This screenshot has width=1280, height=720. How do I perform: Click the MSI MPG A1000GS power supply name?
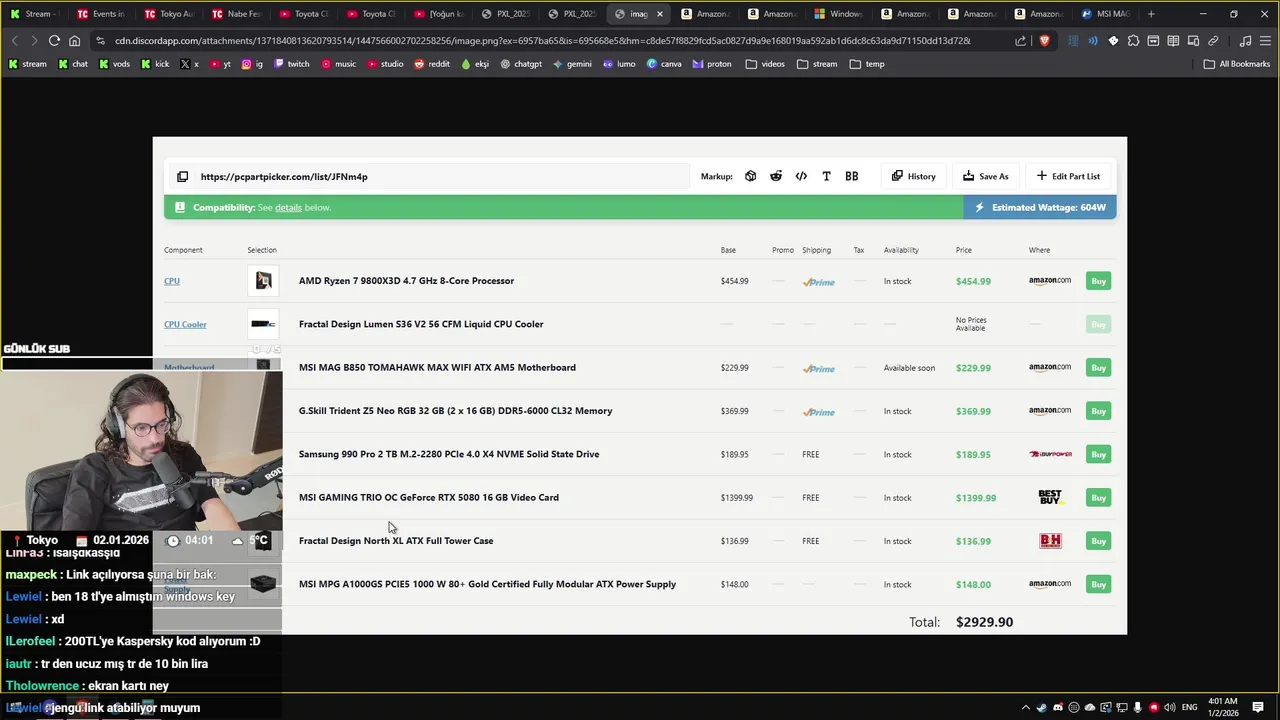tap(487, 584)
